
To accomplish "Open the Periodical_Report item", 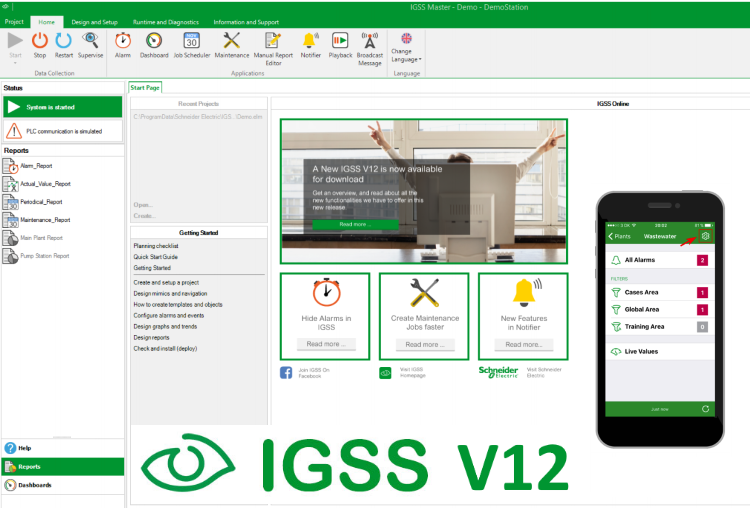I will (41, 202).
